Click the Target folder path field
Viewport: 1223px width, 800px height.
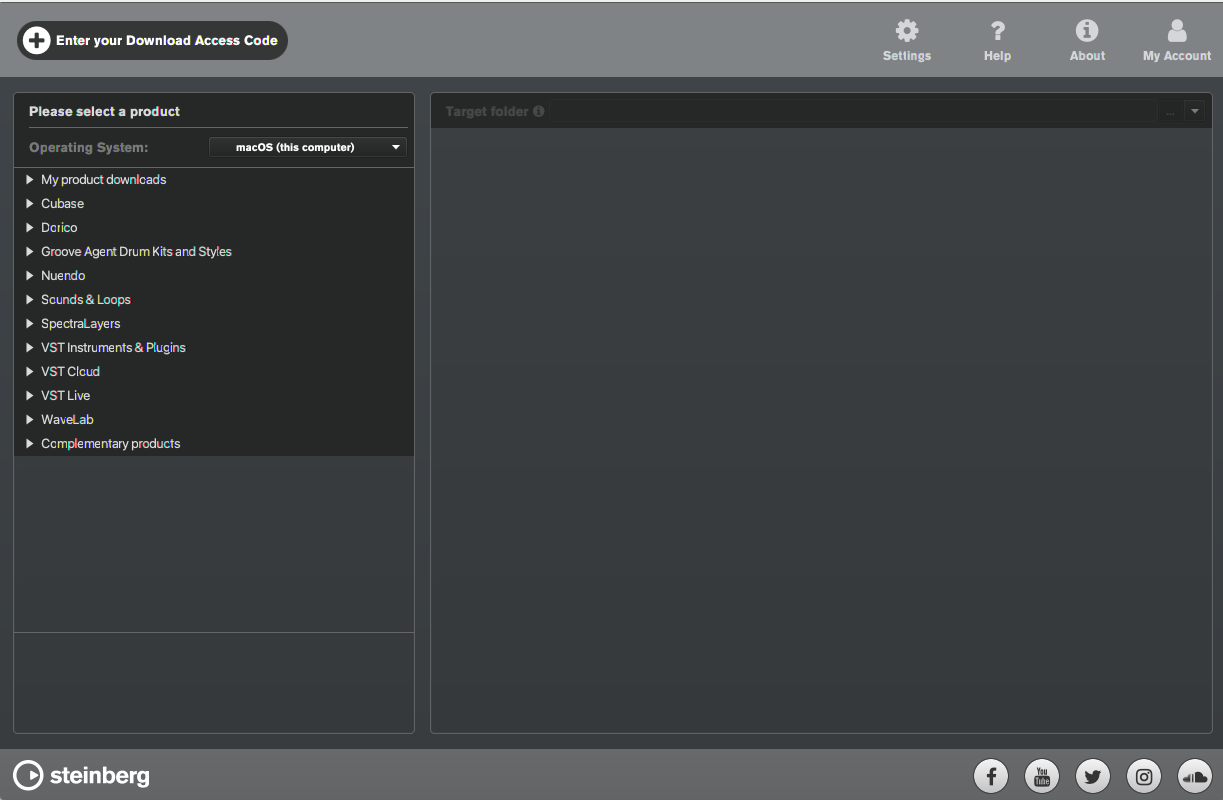(852, 112)
